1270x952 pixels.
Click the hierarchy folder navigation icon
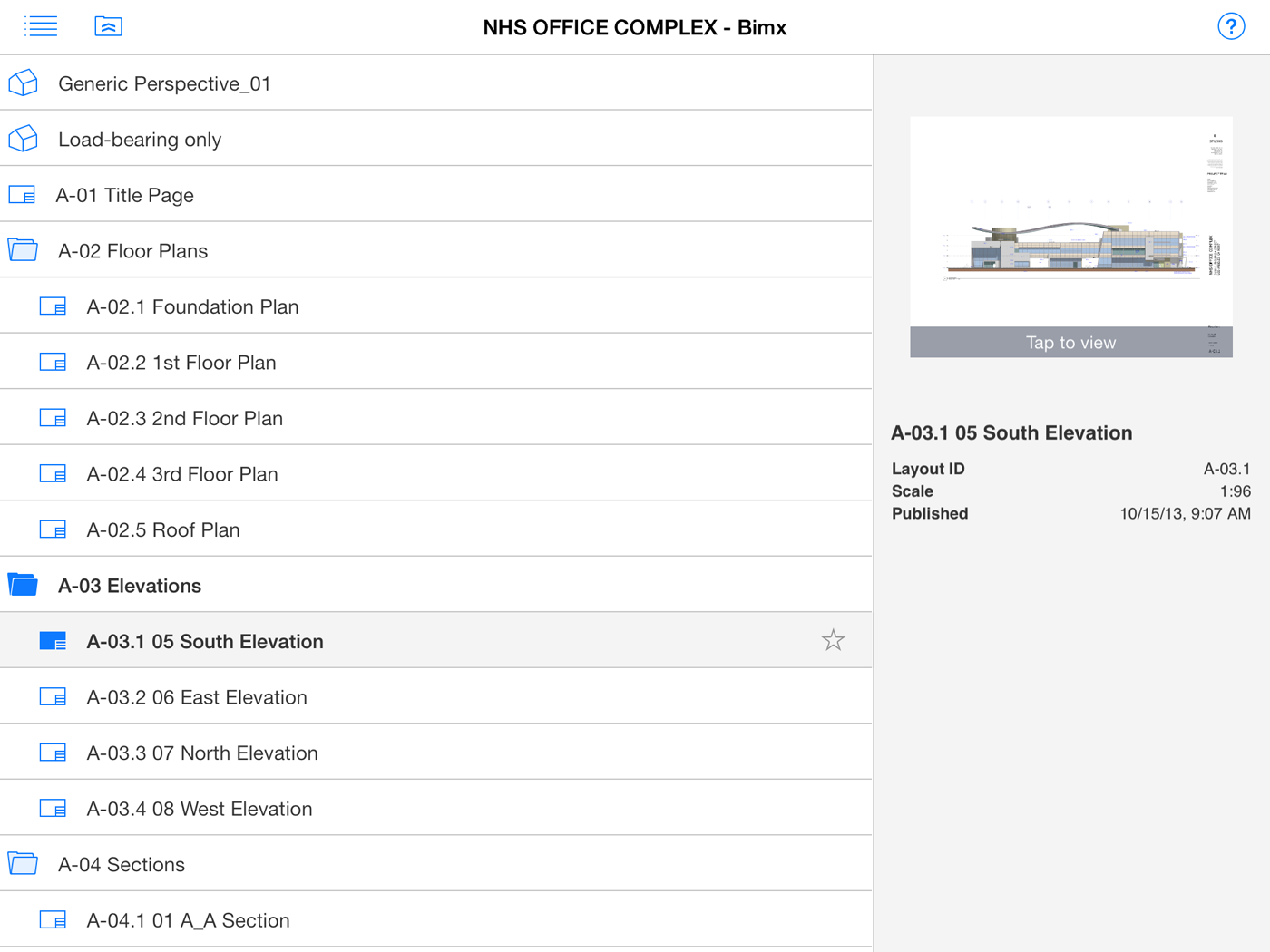(x=109, y=26)
